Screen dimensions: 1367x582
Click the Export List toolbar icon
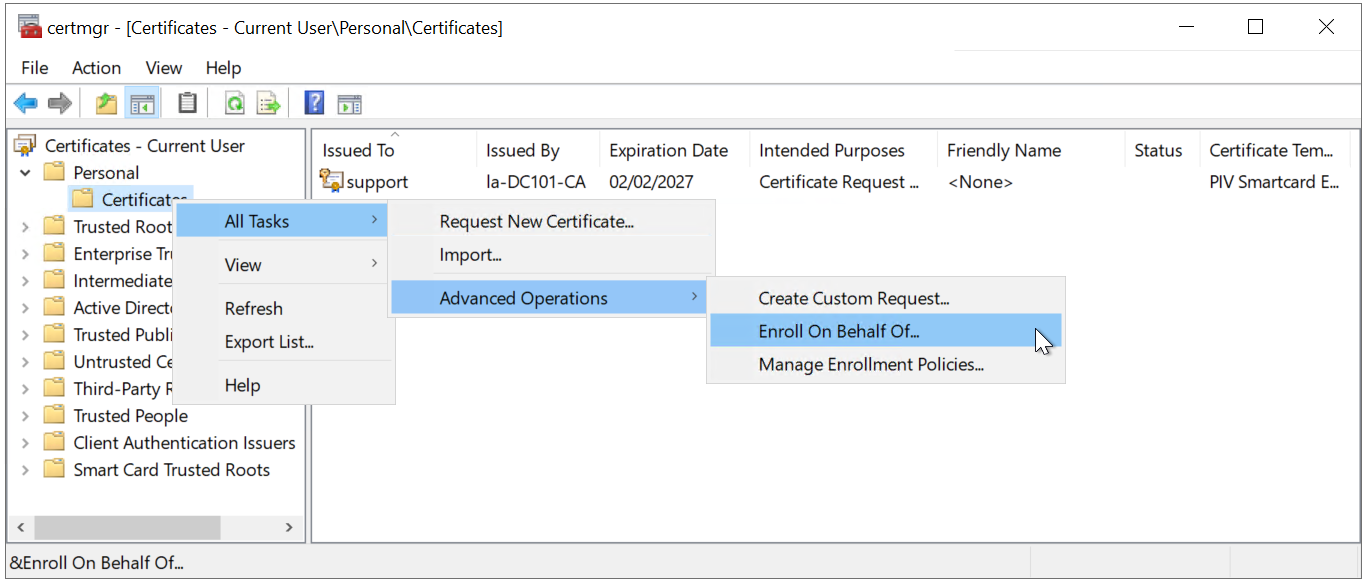[268, 103]
